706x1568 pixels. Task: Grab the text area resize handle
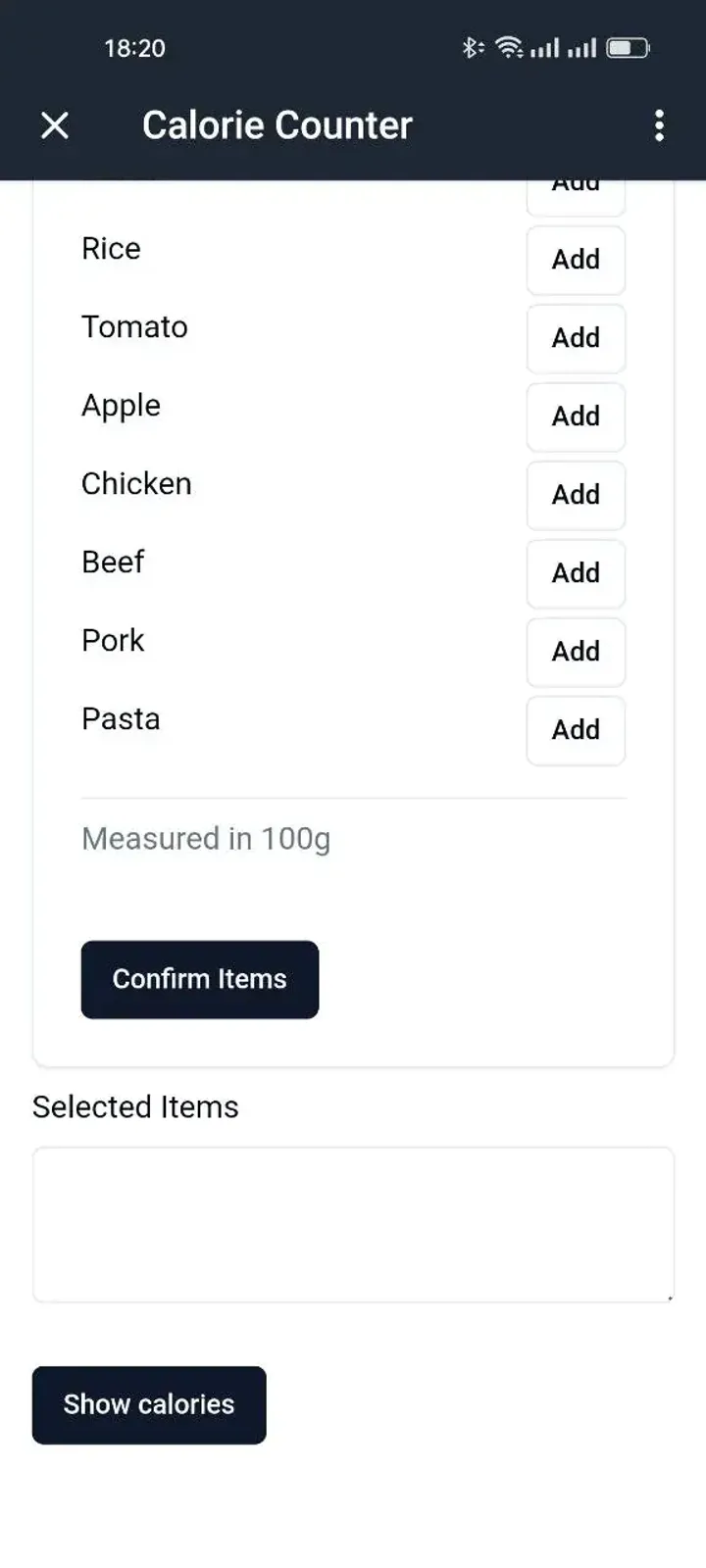pos(670,1298)
